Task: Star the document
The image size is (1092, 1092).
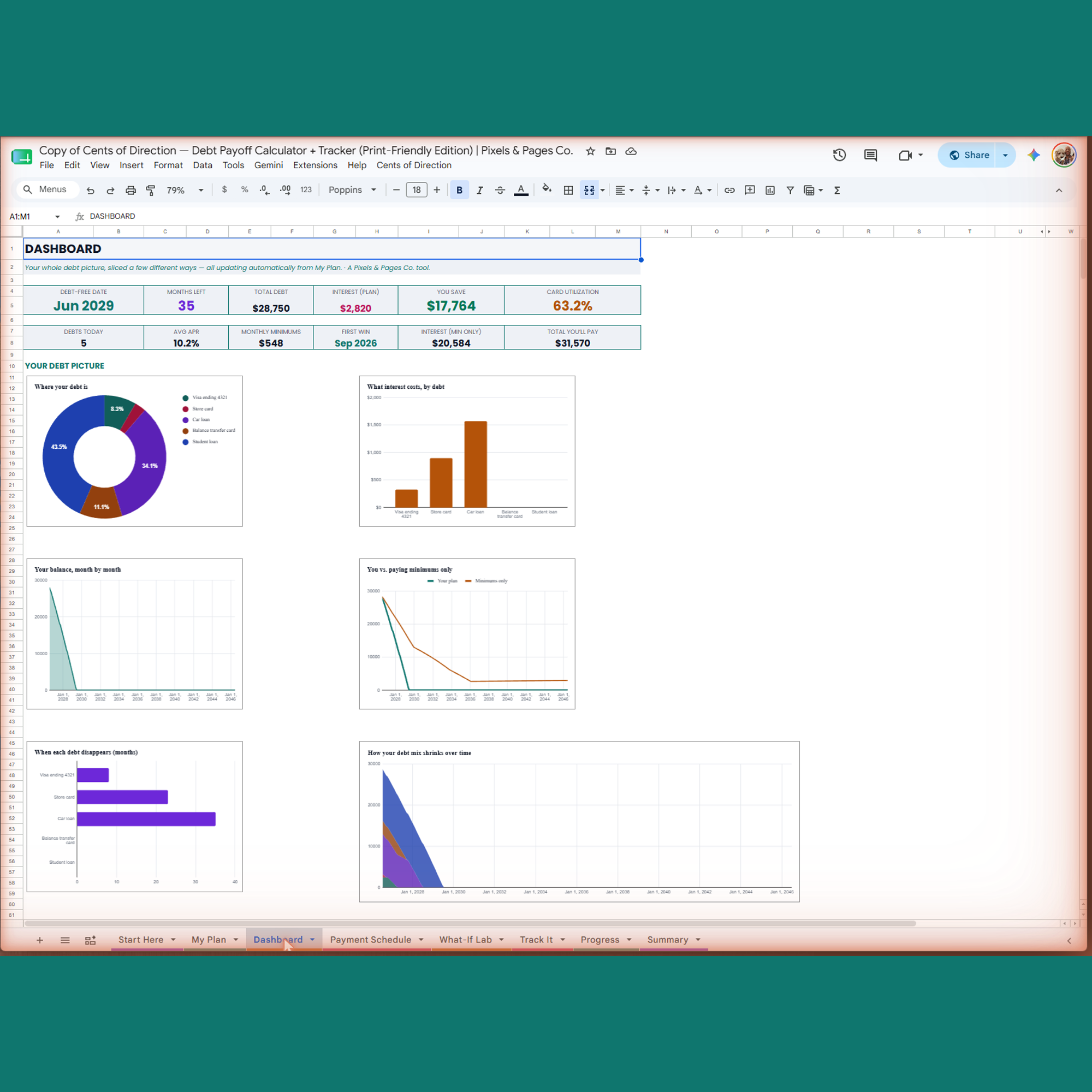Action: [591, 151]
